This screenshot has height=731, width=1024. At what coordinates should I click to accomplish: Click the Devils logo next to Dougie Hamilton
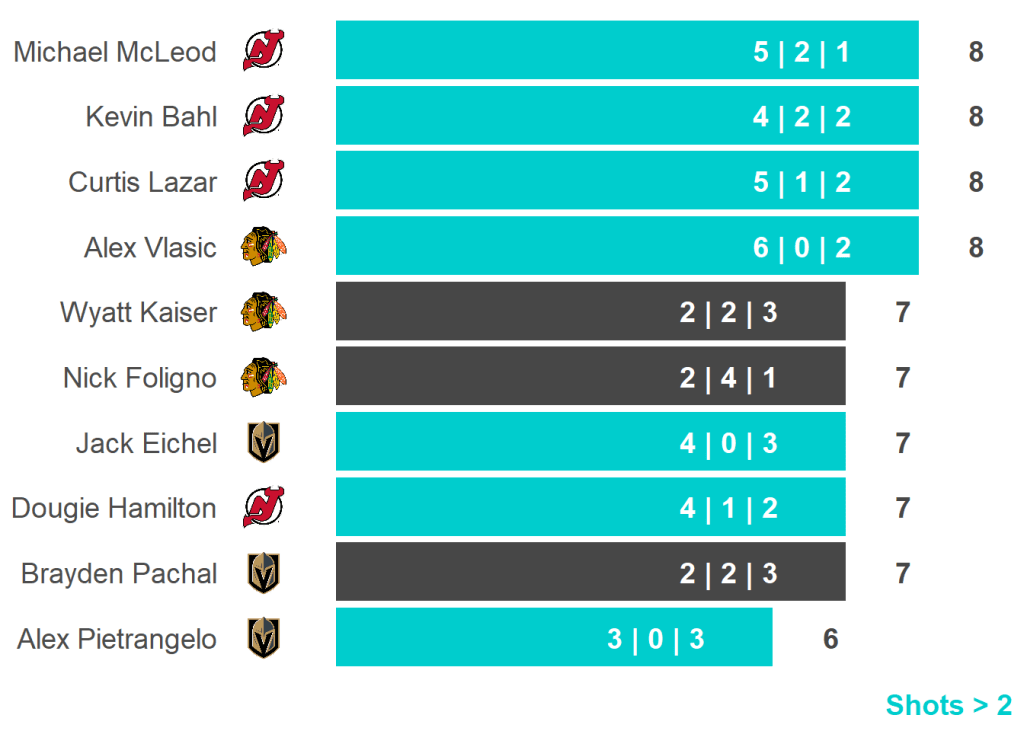click(x=263, y=508)
